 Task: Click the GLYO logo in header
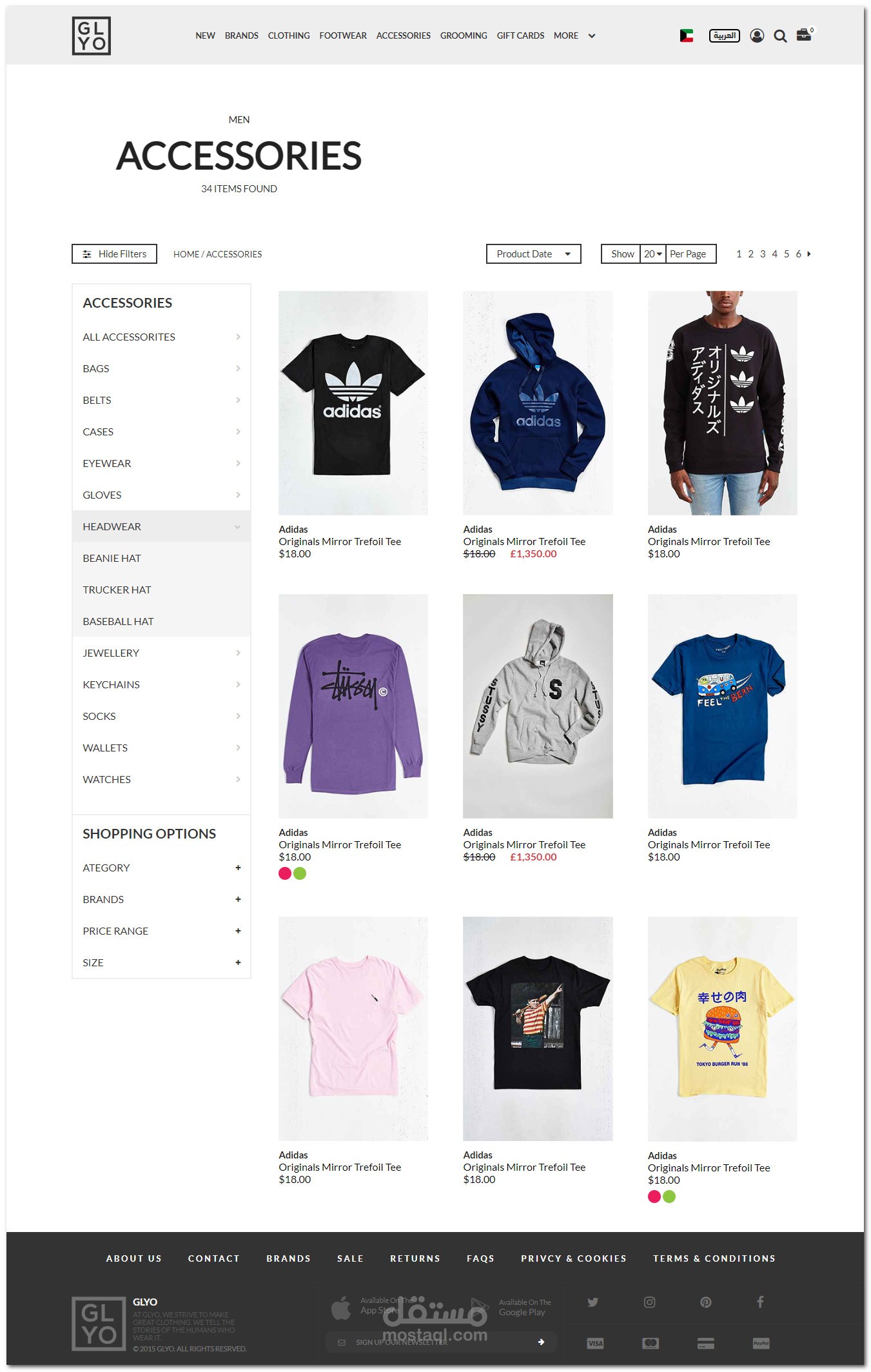[92, 36]
